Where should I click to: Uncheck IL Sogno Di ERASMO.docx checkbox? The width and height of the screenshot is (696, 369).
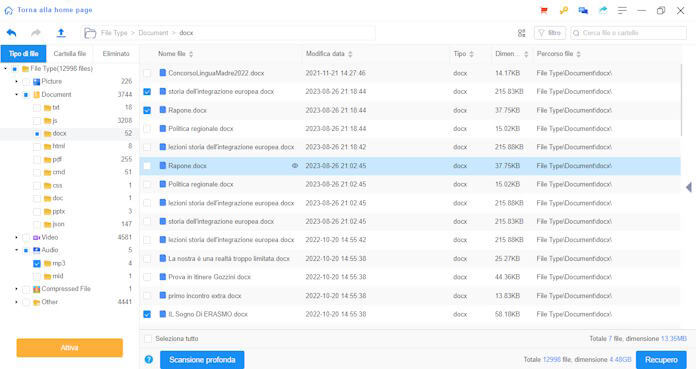tap(147, 314)
